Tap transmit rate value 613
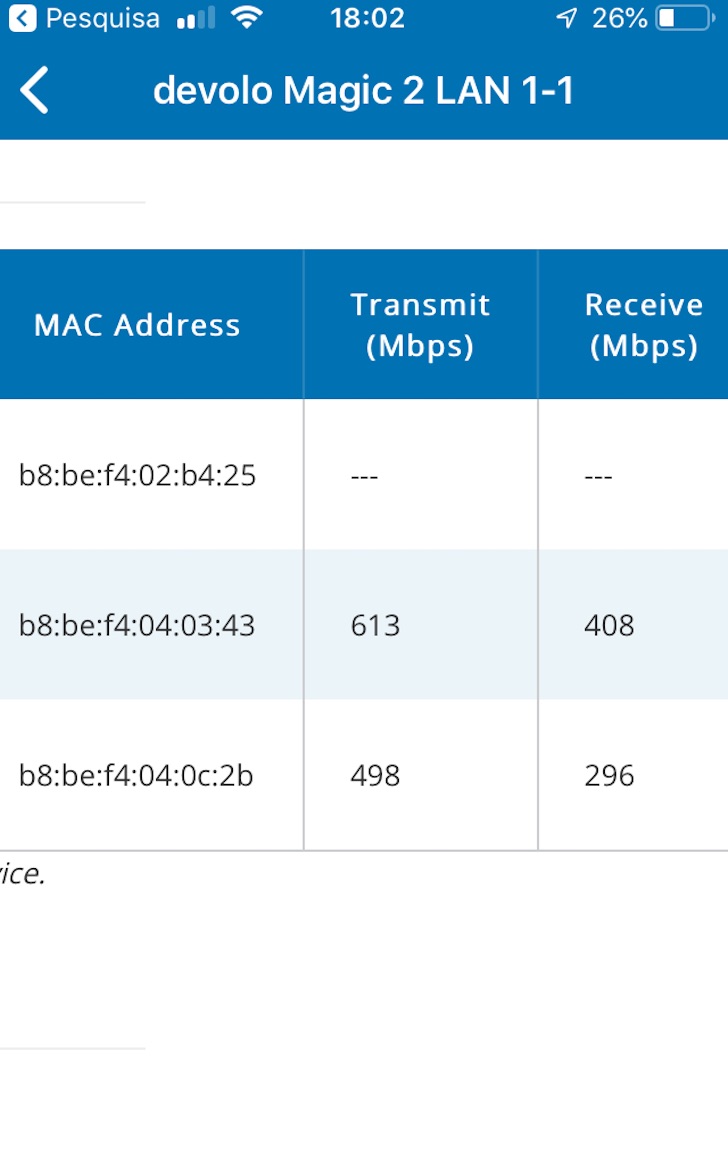 (x=375, y=625)
